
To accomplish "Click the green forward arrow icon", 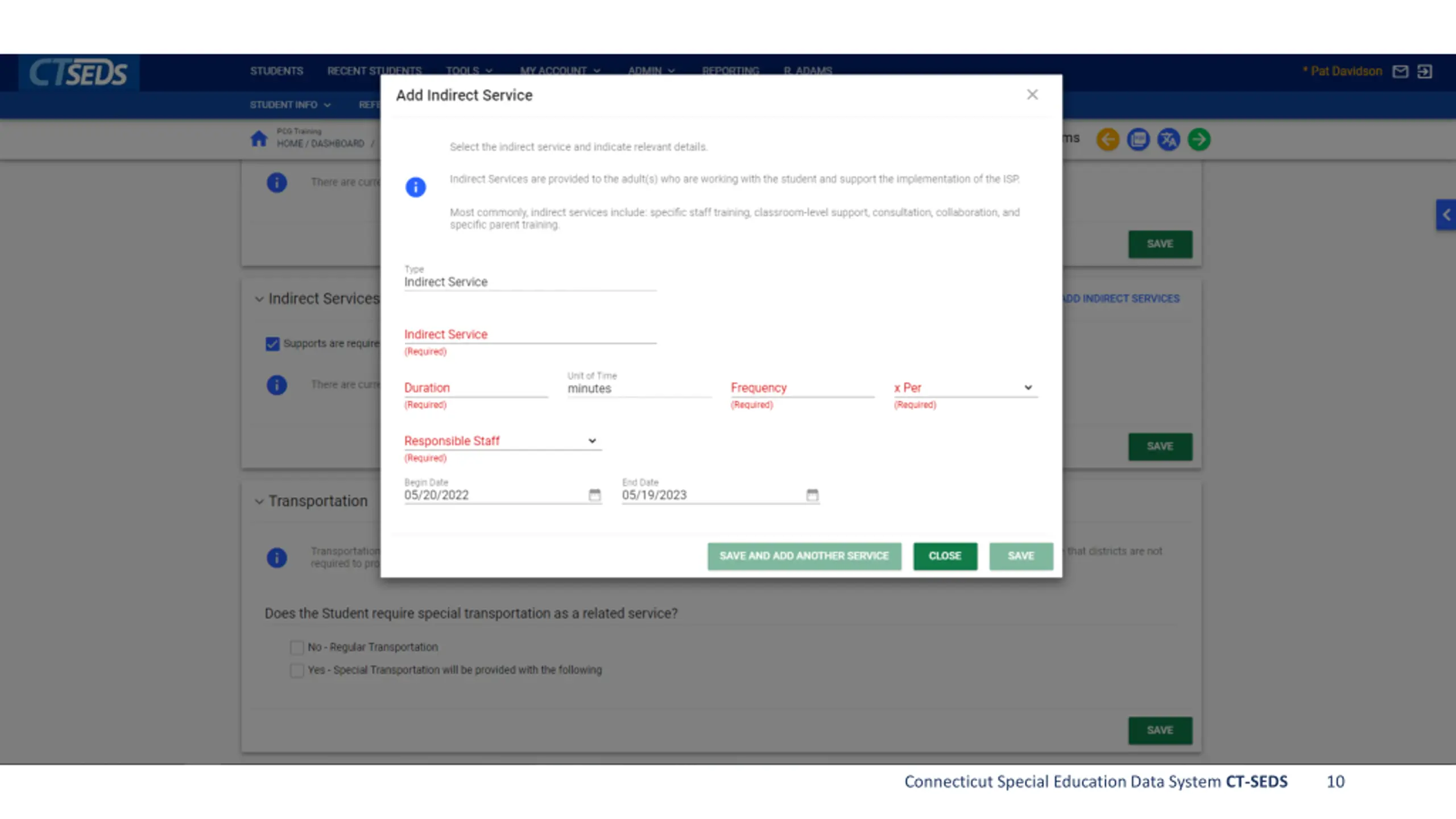I will (1199, 139).
